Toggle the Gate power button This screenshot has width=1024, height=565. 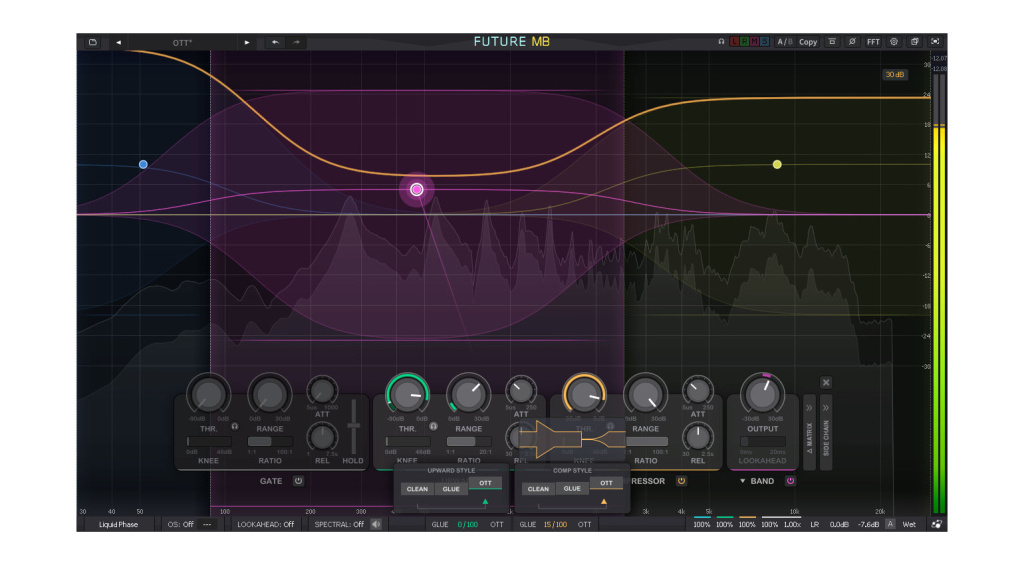click(298, 481)
